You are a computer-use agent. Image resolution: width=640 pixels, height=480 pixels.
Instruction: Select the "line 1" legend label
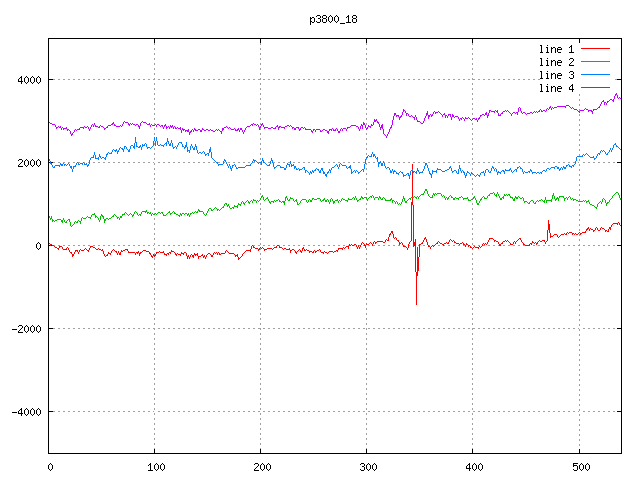tap(557, 49)
